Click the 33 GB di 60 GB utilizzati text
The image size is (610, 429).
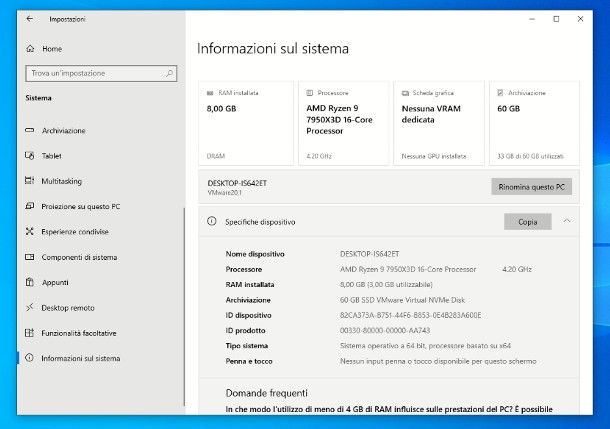pos(530,156)
